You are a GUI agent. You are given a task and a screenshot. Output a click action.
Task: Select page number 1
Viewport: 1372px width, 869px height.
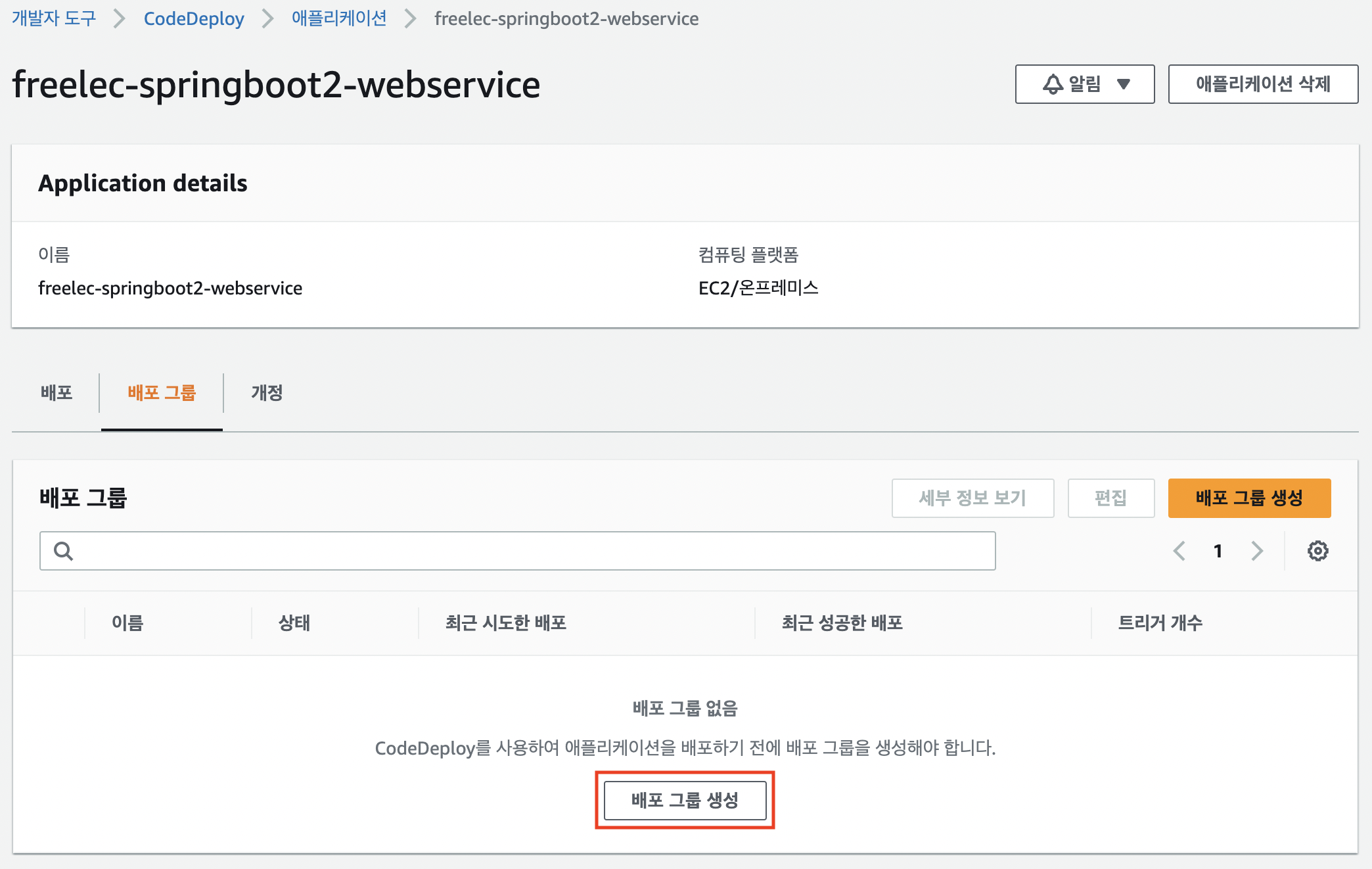(x=1218, y=551)
